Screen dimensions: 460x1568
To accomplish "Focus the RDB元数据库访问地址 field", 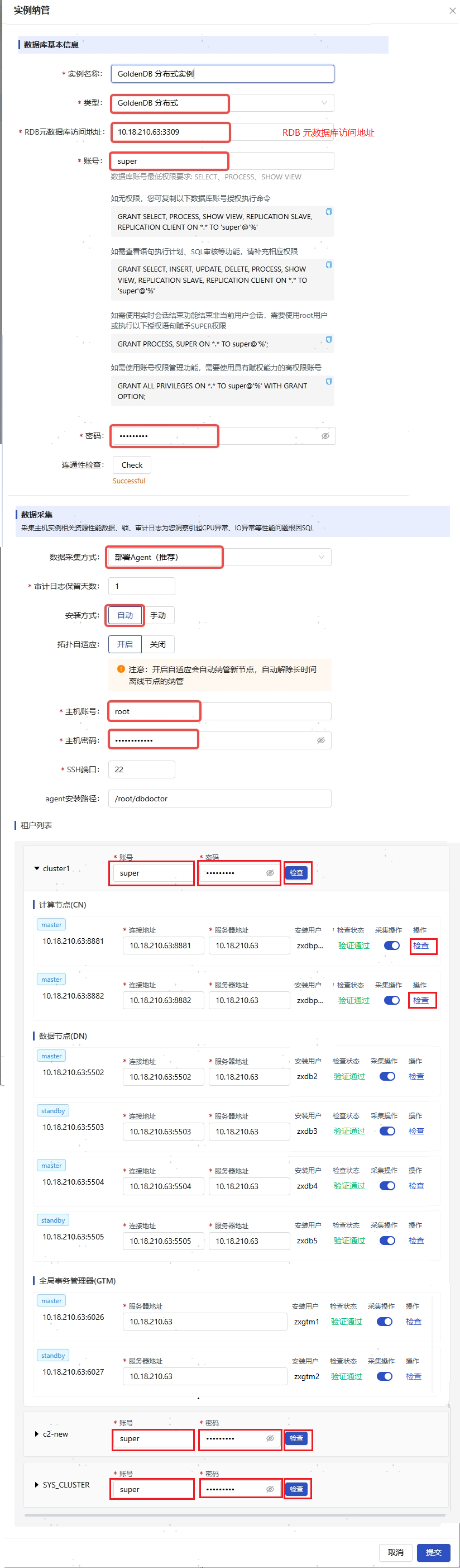I will 223,132.
